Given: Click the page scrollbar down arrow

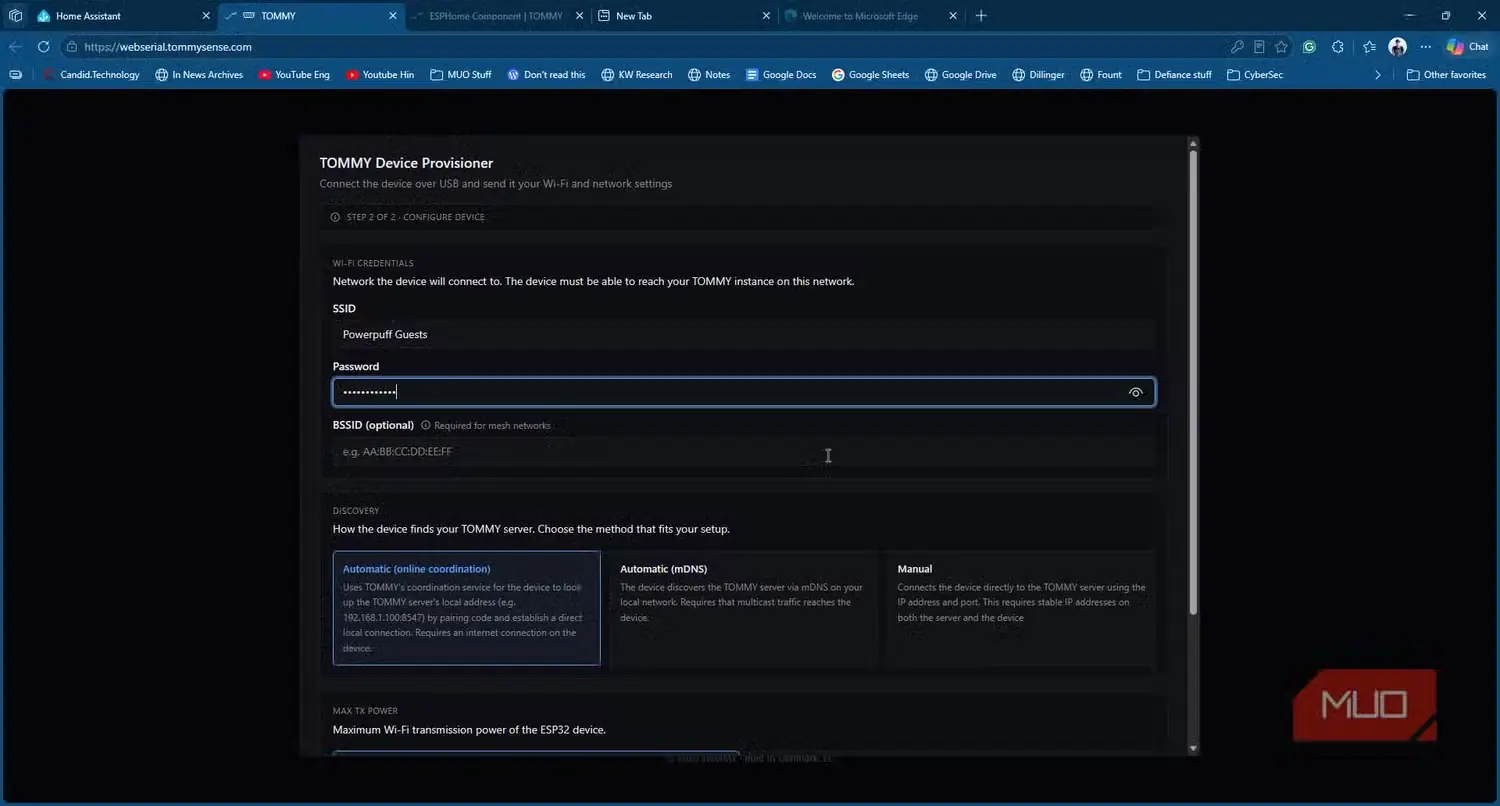Looking at the screenshot, I should pyautogui.click(x=1192, y=748).
